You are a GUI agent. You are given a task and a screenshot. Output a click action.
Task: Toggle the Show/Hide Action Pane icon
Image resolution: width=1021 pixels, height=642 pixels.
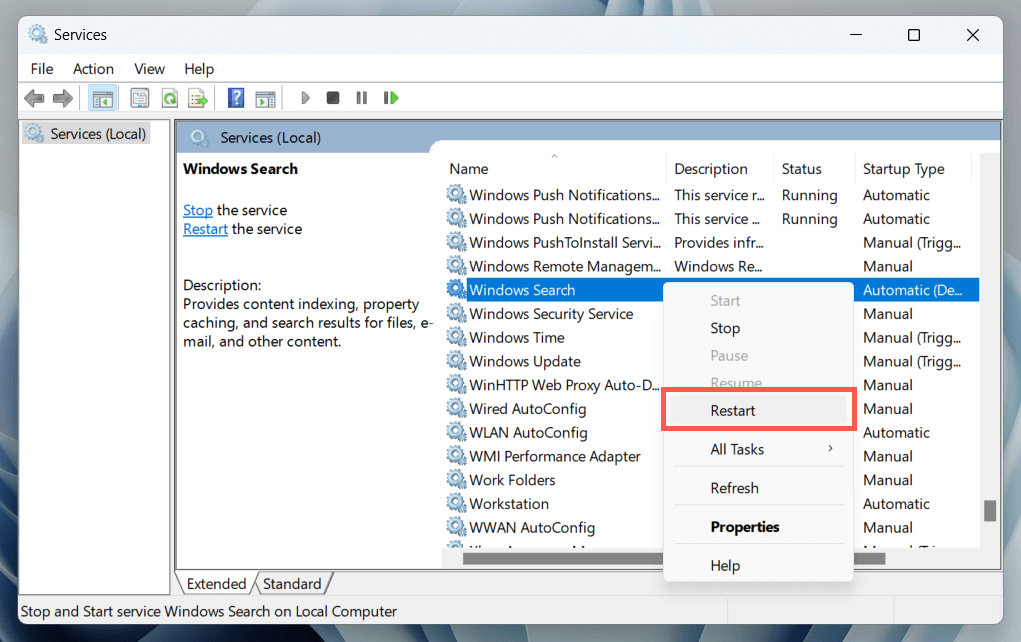pyautogui.click(x=265, y=98)
